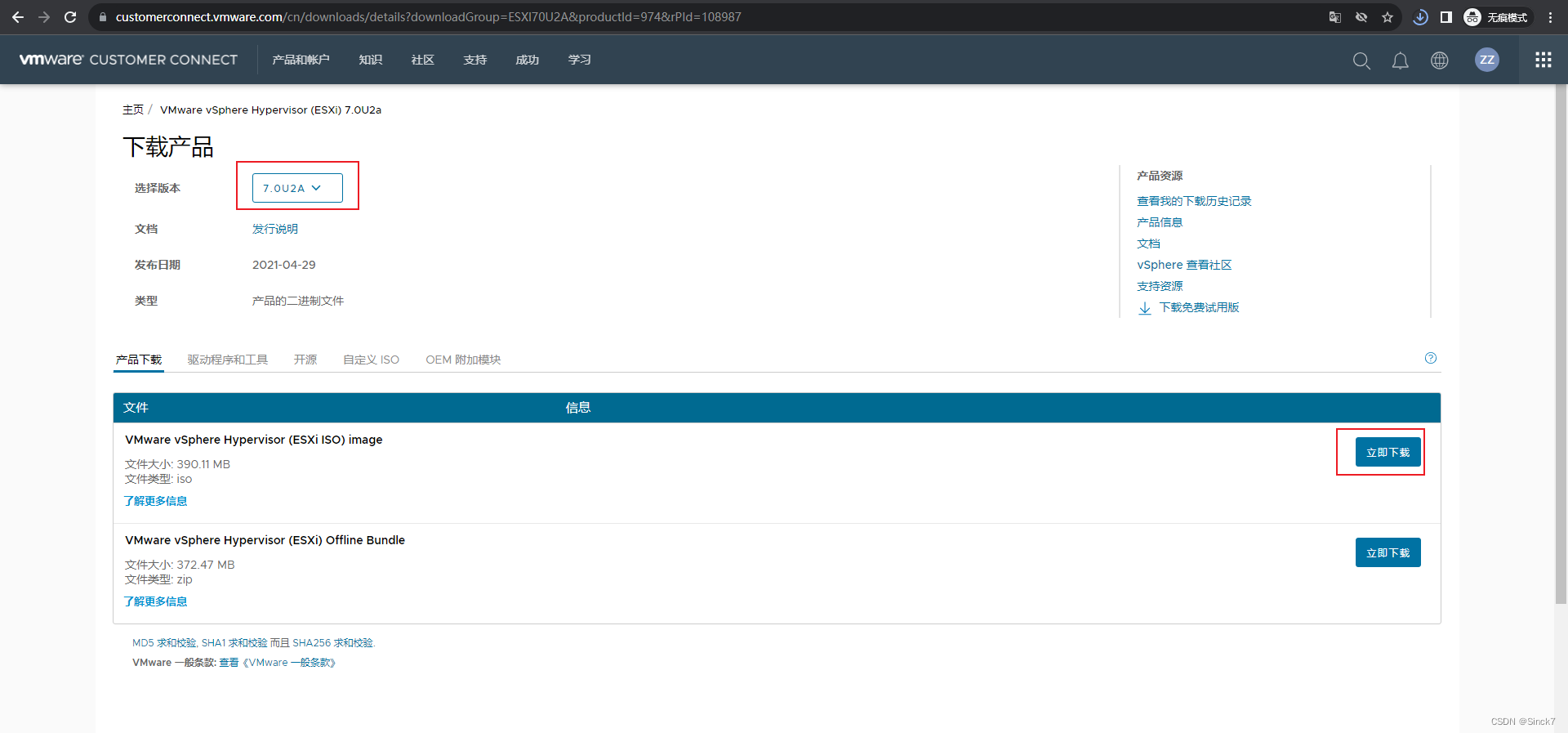Click the ESXi 7.0U2a breadcrumb text
The width and height of the screenshot is (1568, 733).
(270, 110)
